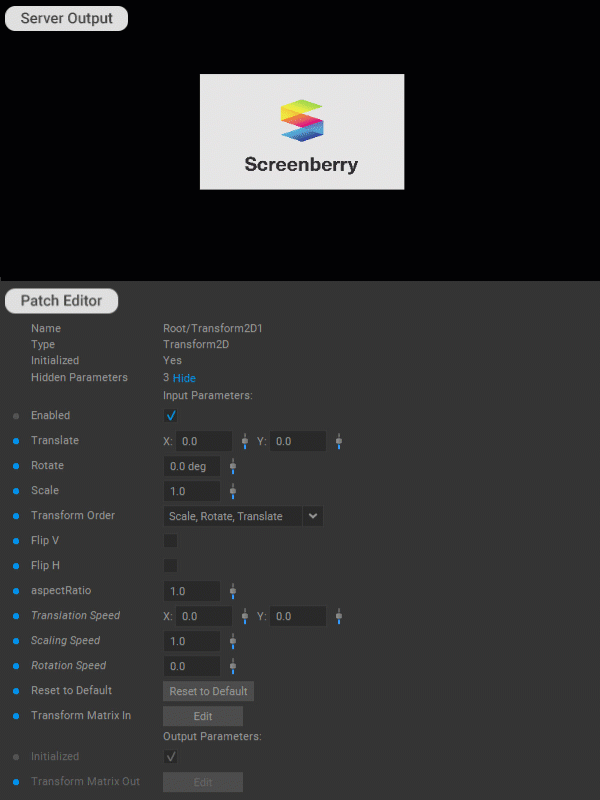Toggle the Initialized output checkbox
This screenshot has width=600, height=800.
(170, 756)
